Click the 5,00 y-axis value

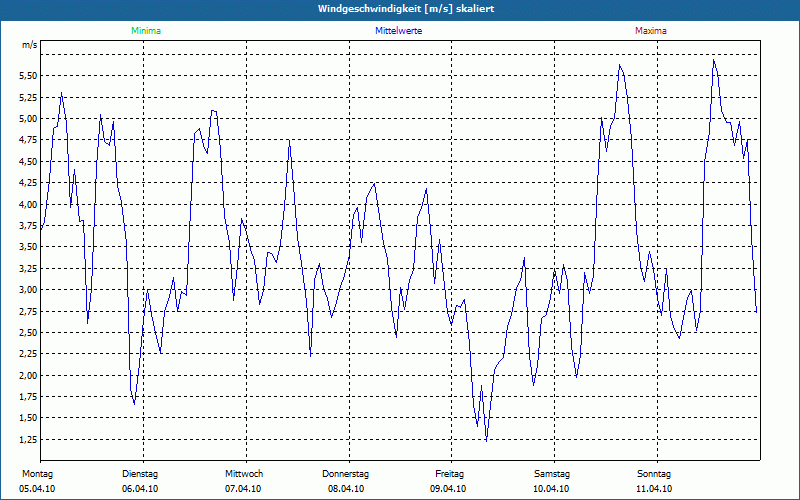coord(29,118)
